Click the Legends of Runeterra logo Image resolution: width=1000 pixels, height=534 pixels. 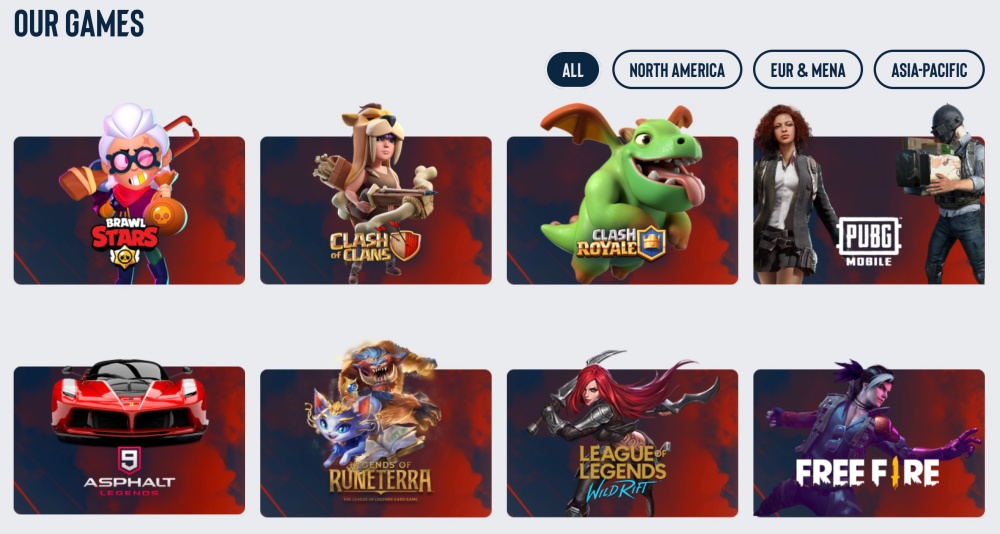380,478
